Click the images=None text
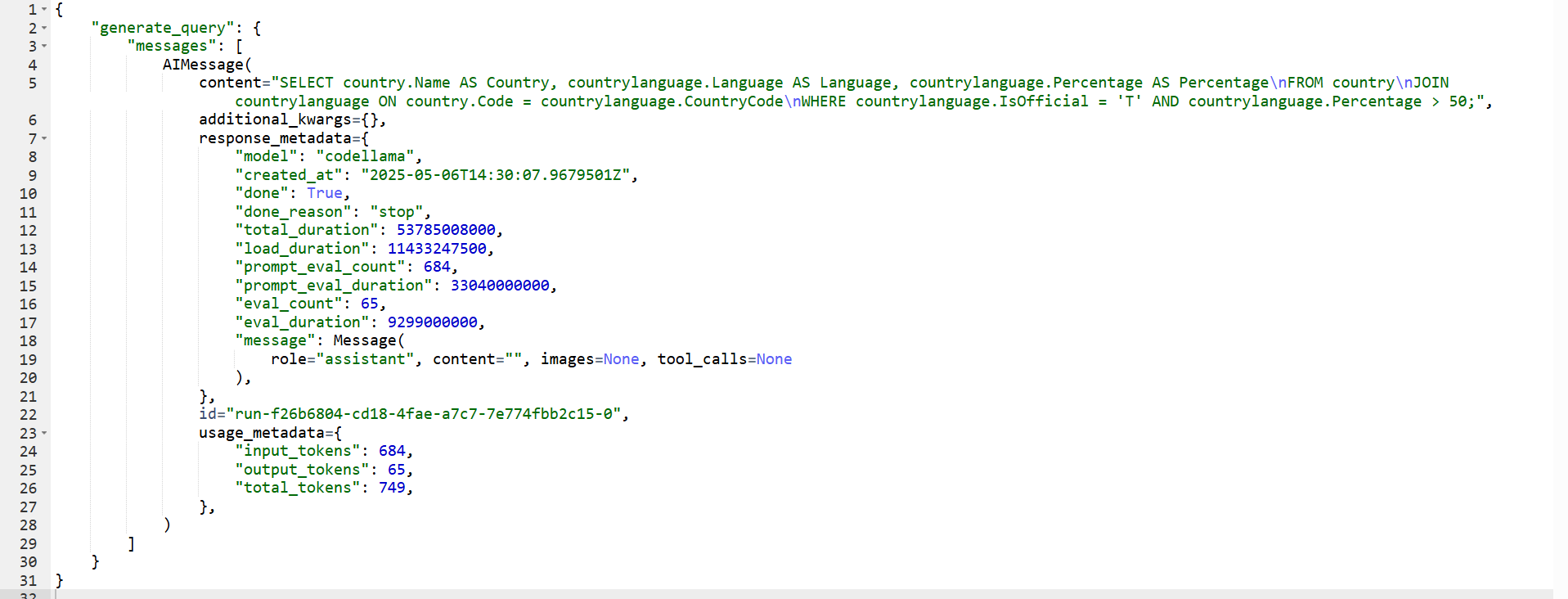Image resolution: width=1568 pixels, height=599 pixels. click(x=590, y=359)
